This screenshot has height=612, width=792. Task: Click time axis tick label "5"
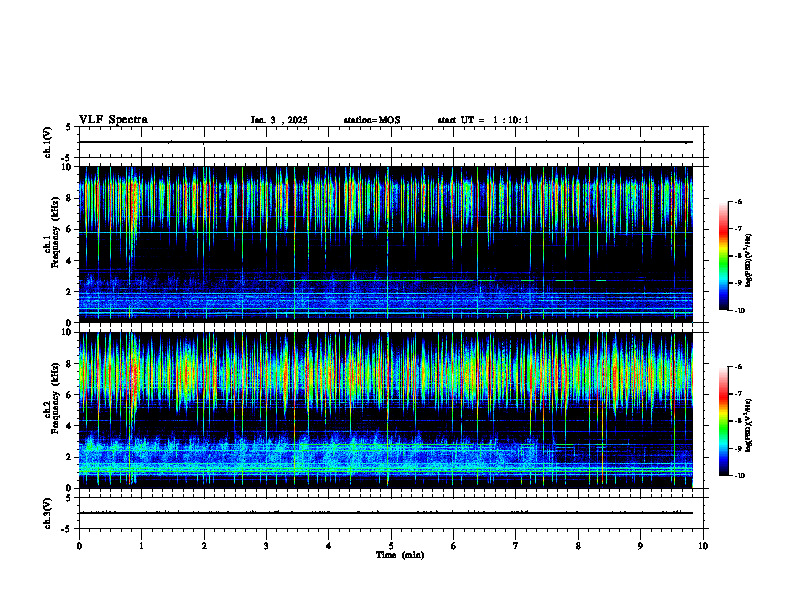coord(391,546)
